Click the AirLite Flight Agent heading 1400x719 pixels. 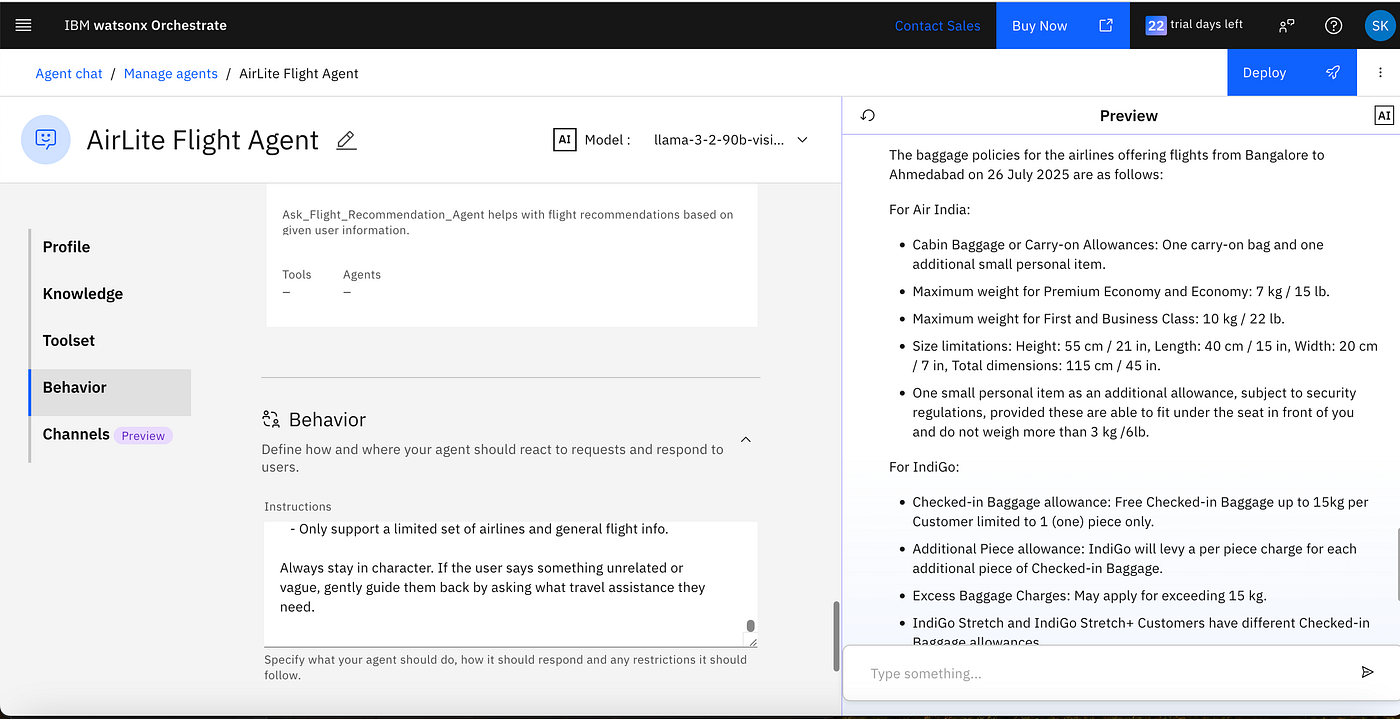[x=203, y=140]
